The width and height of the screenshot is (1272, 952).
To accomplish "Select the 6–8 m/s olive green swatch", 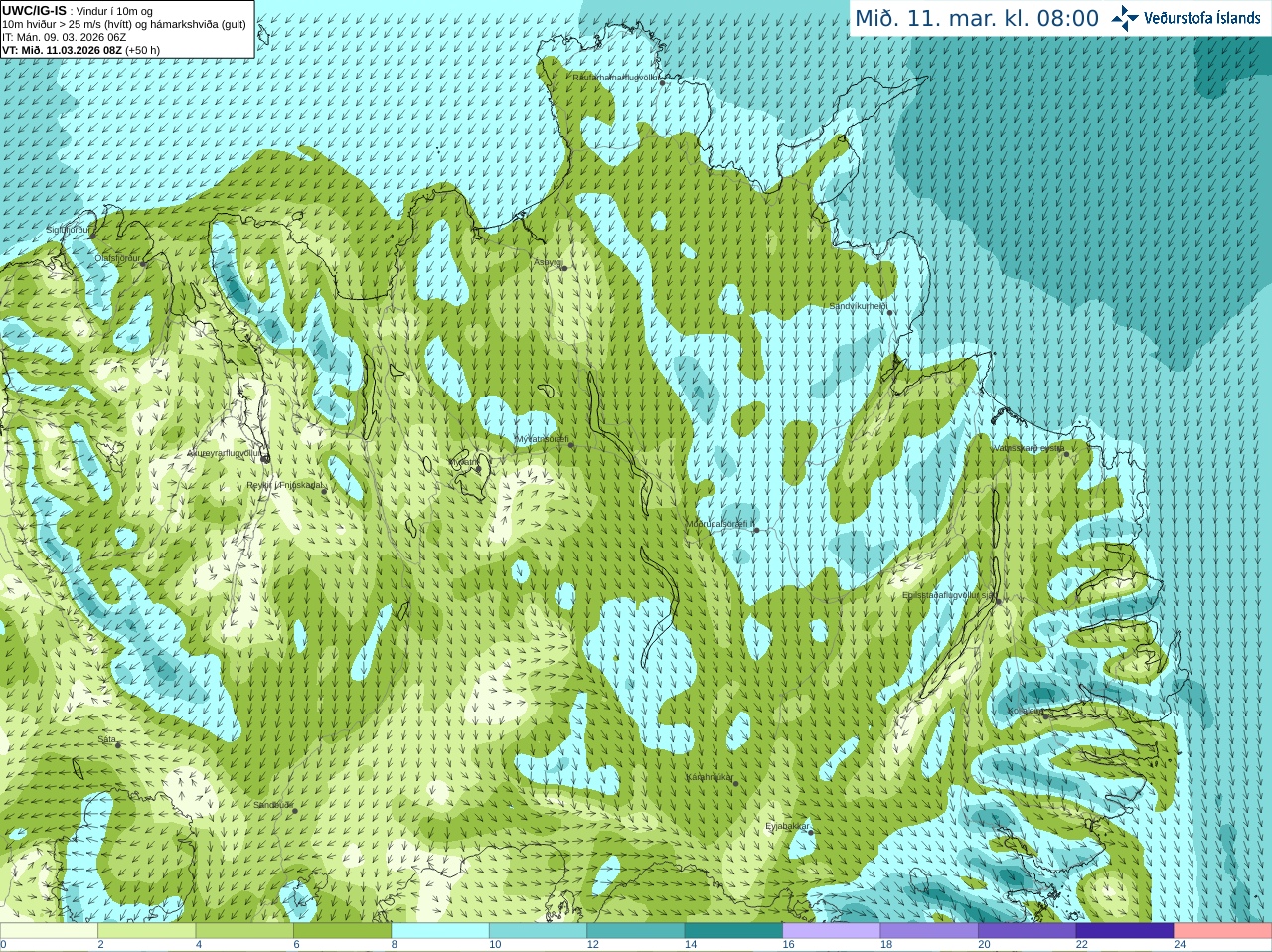I will 342,931.
